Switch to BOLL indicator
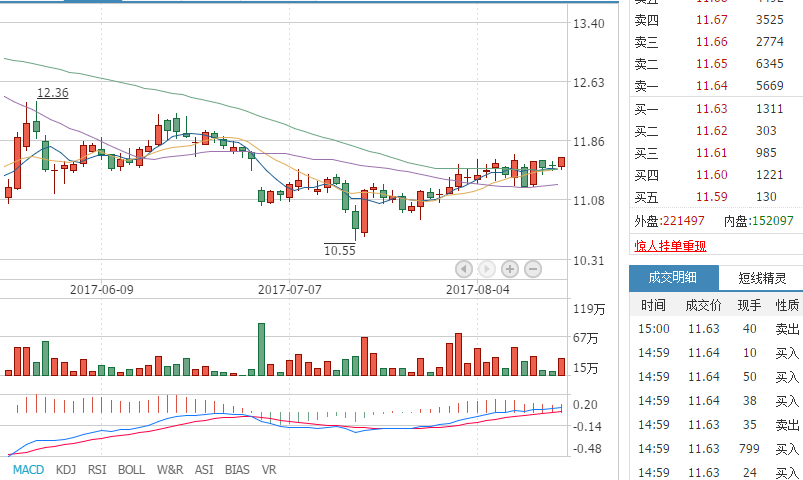The image size is (803, 480). click(x=131, y=469)
